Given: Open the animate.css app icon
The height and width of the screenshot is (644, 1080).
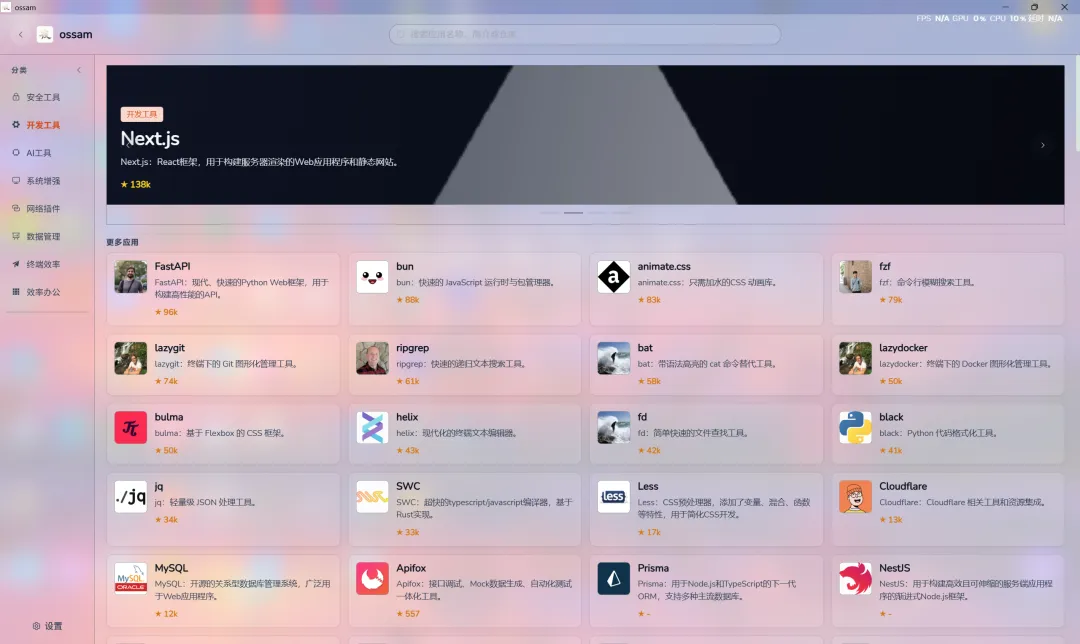Looking at the screenshot, I should coord(613,277).
